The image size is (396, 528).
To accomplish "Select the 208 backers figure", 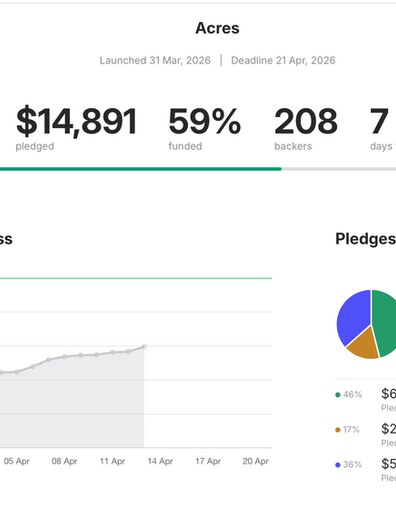I will point(306,122).
